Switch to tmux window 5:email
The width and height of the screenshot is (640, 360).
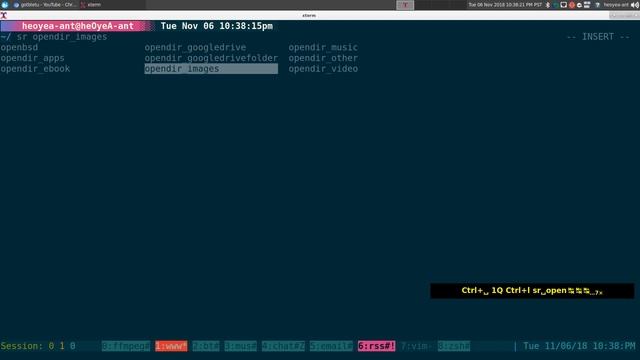331,346
